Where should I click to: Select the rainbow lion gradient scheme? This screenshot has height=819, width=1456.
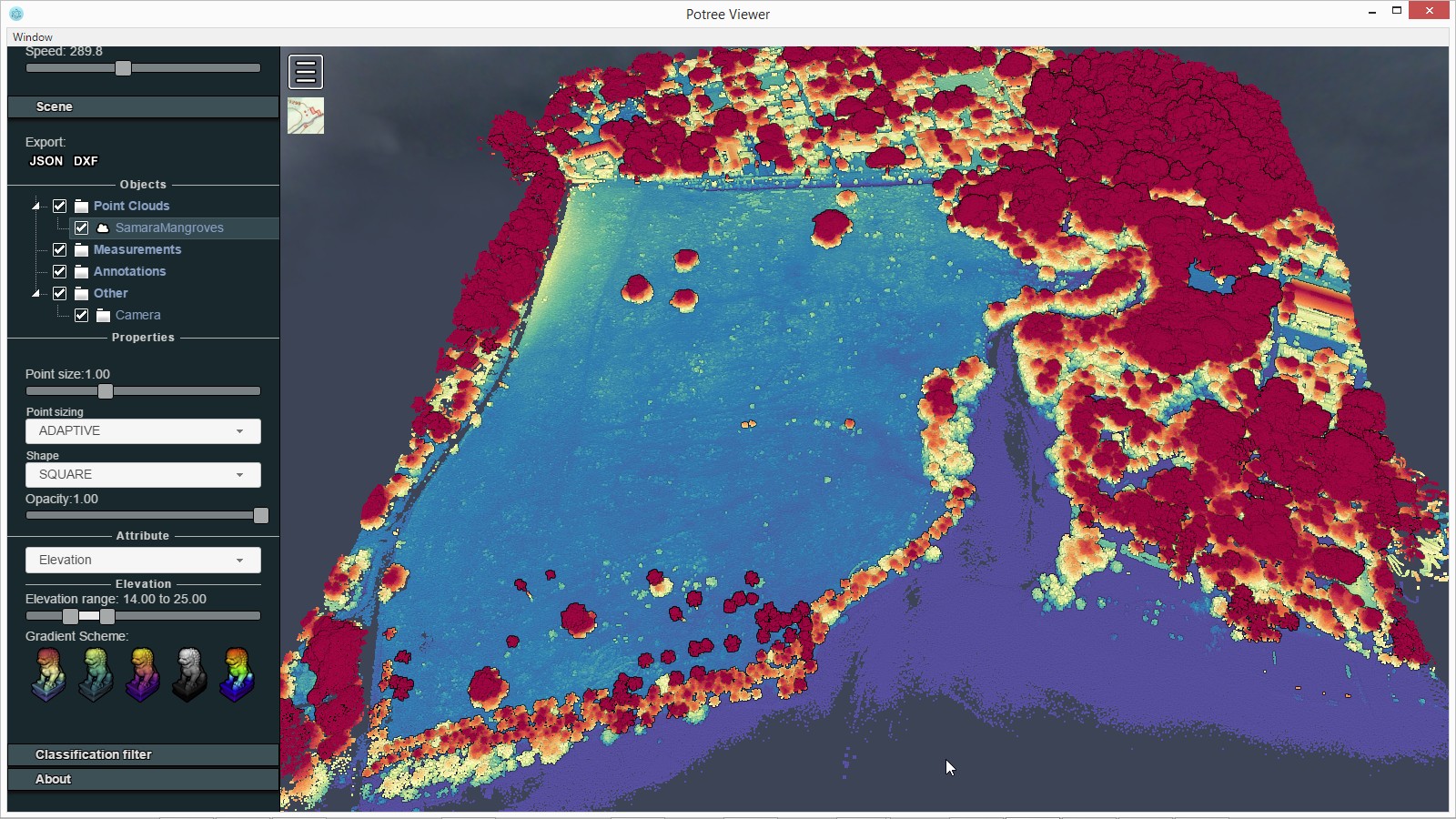click(237, 674)
